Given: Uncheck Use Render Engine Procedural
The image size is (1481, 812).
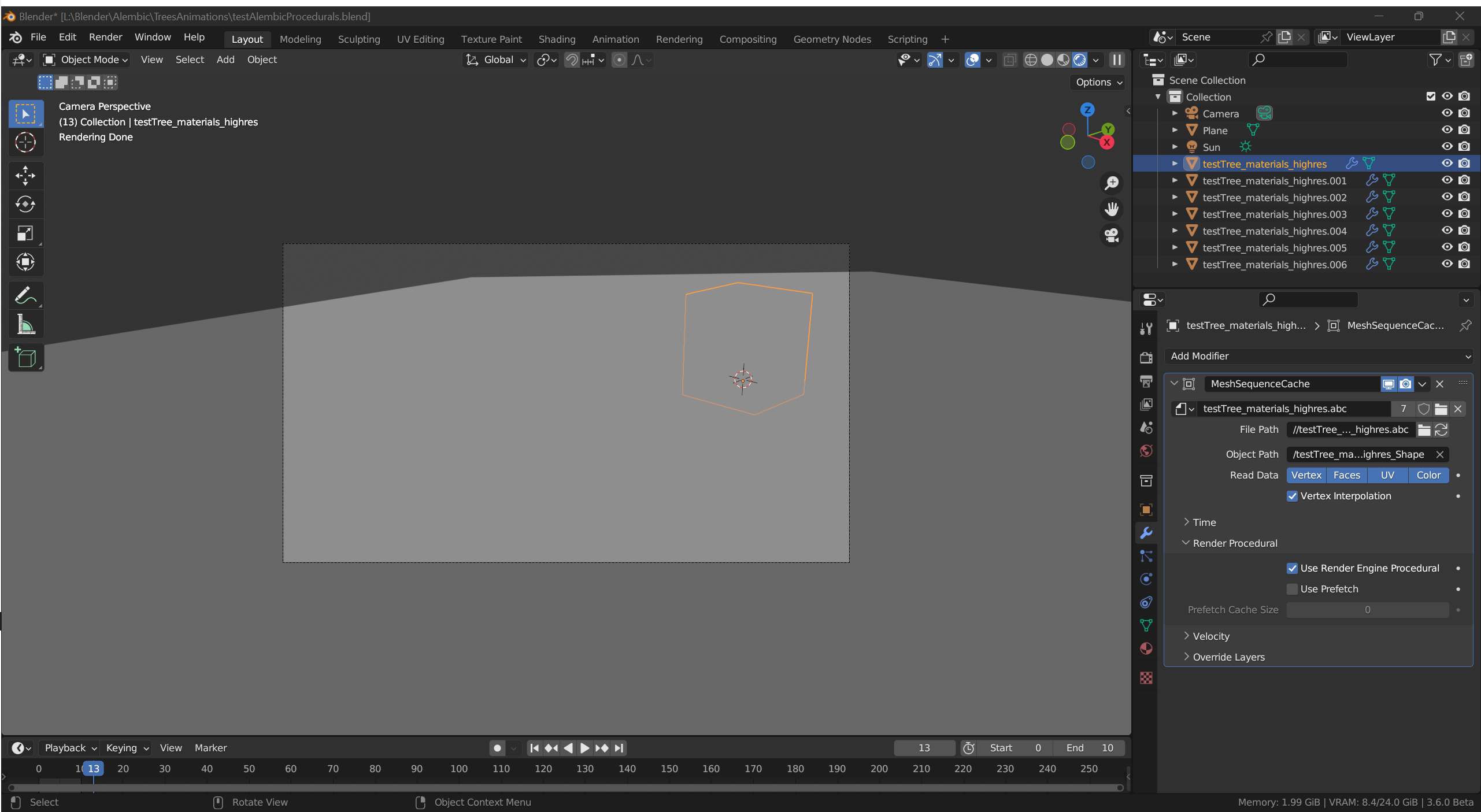Looking at the screenshot, I should 1292,568.
